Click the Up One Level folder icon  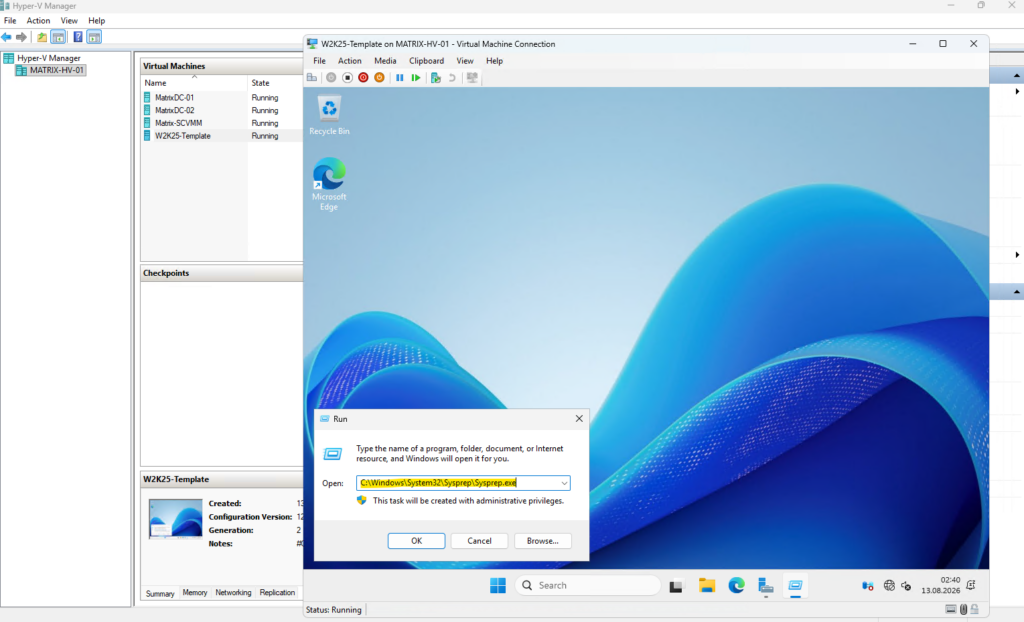42,37
